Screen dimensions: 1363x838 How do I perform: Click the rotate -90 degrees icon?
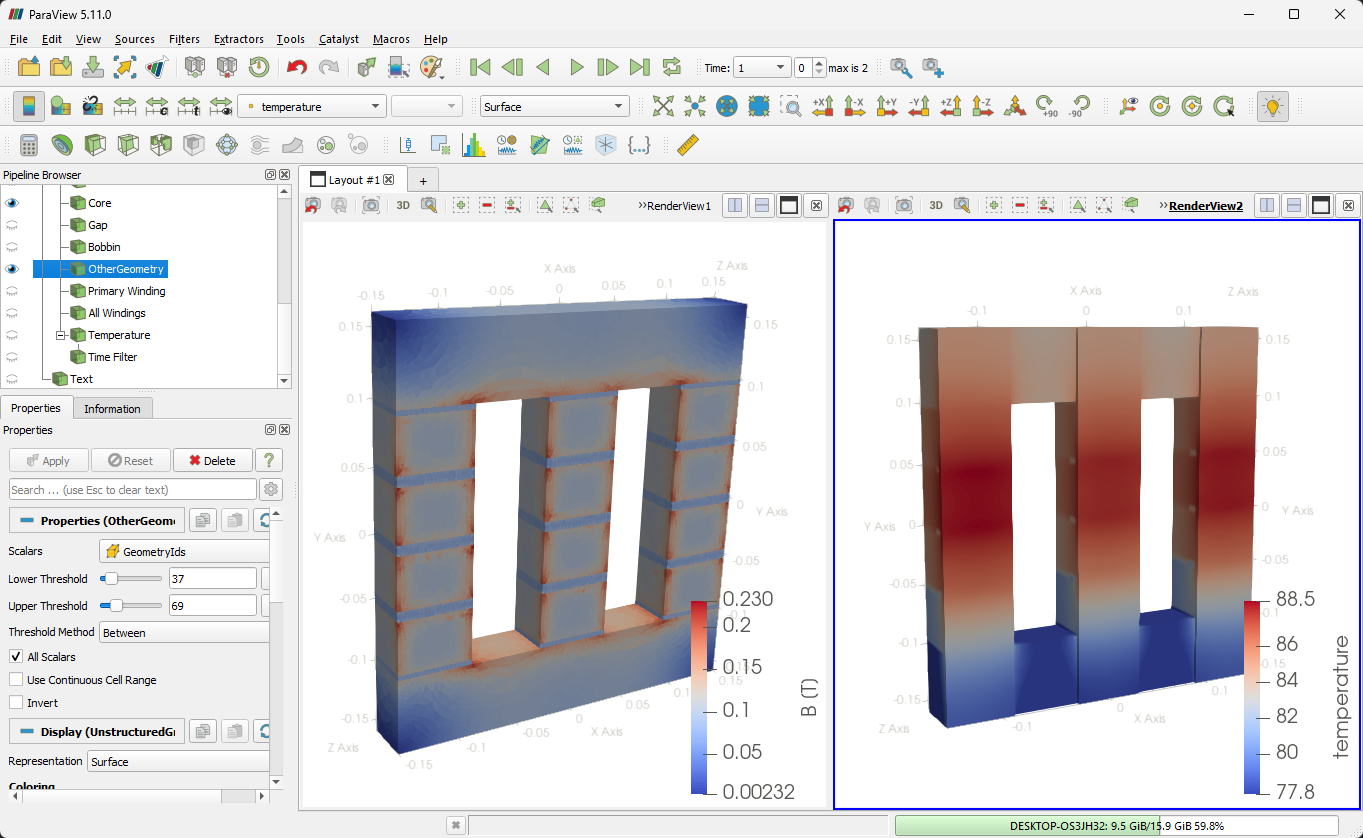pos(1079,106)
